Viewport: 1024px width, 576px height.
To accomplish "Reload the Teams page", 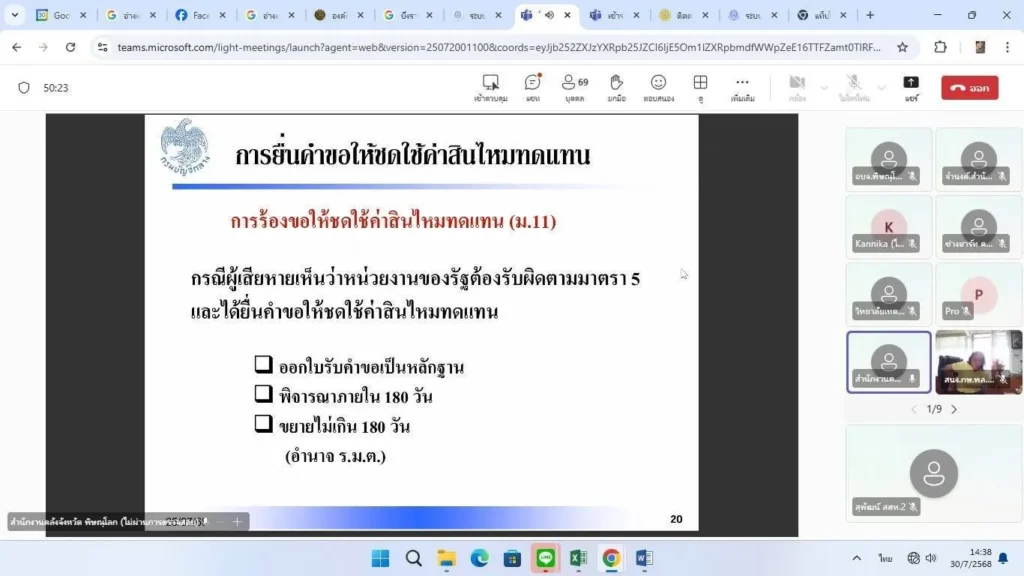I will [70, 47].
